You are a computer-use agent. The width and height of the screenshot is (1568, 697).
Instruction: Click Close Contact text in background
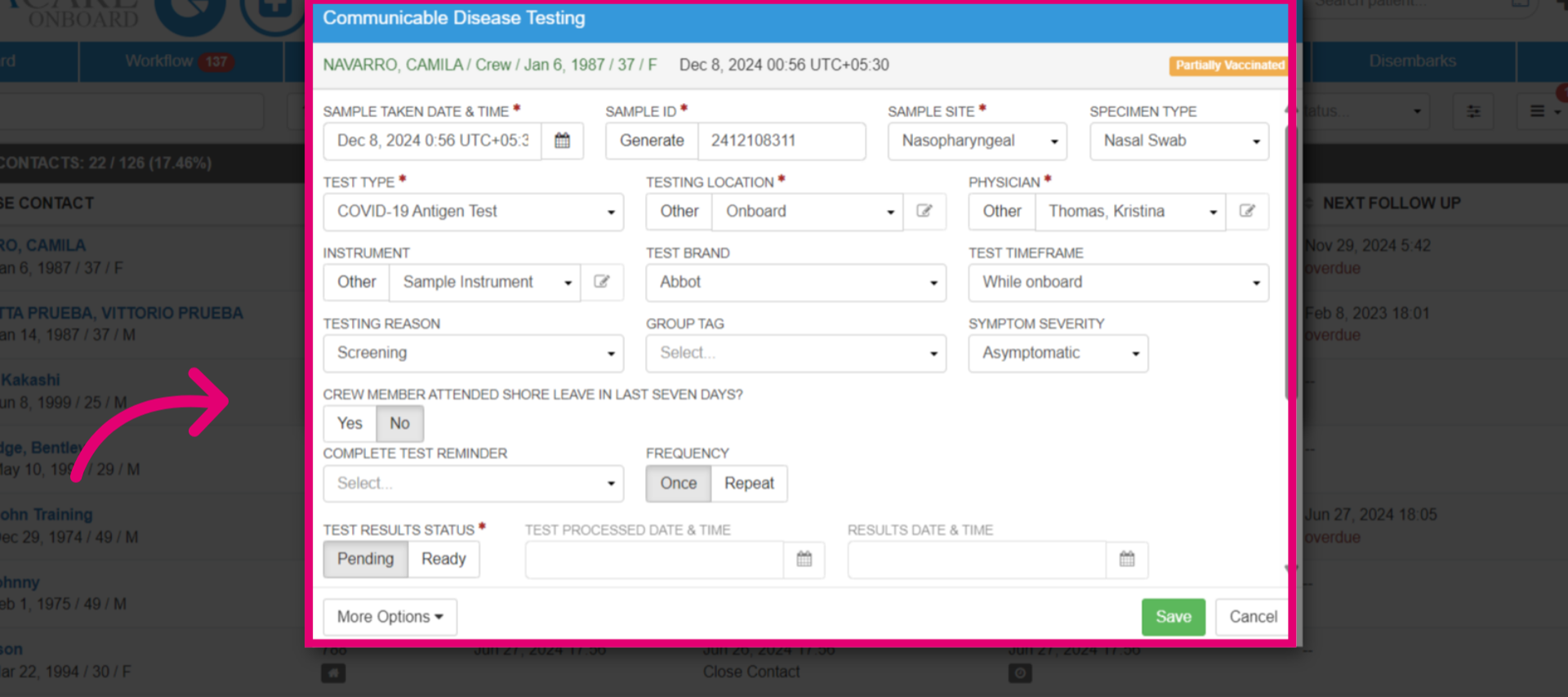coord(751,672)
